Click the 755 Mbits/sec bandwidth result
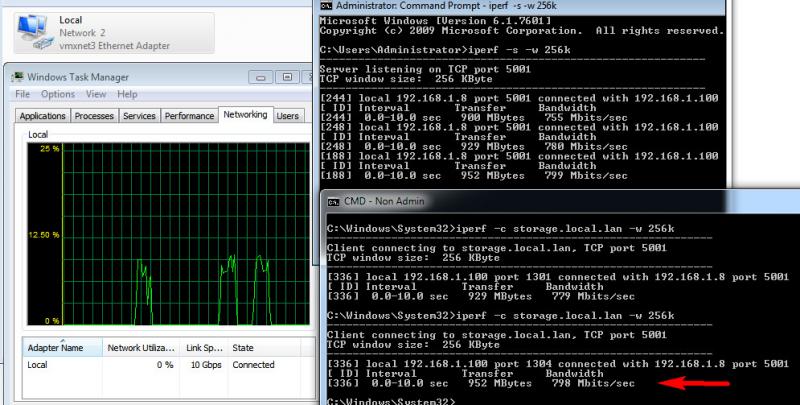800x405 pixels. point(586,117)
